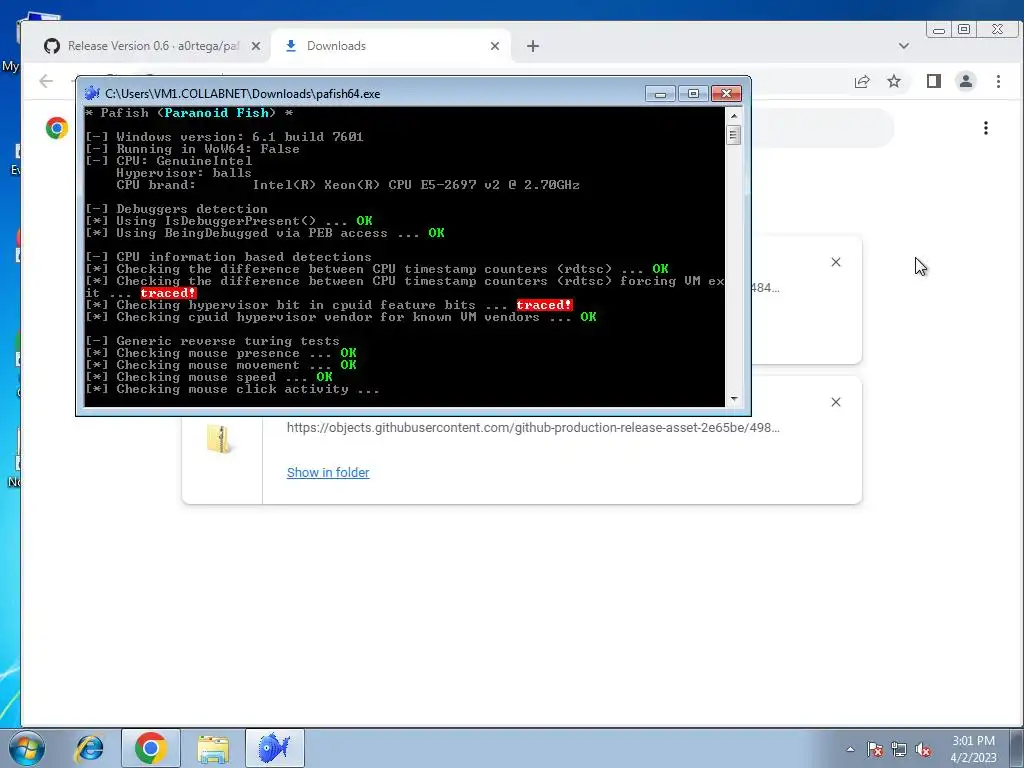Open the clock showing 3:01 PM
The image size is (1024, 768).
[973, 749]
